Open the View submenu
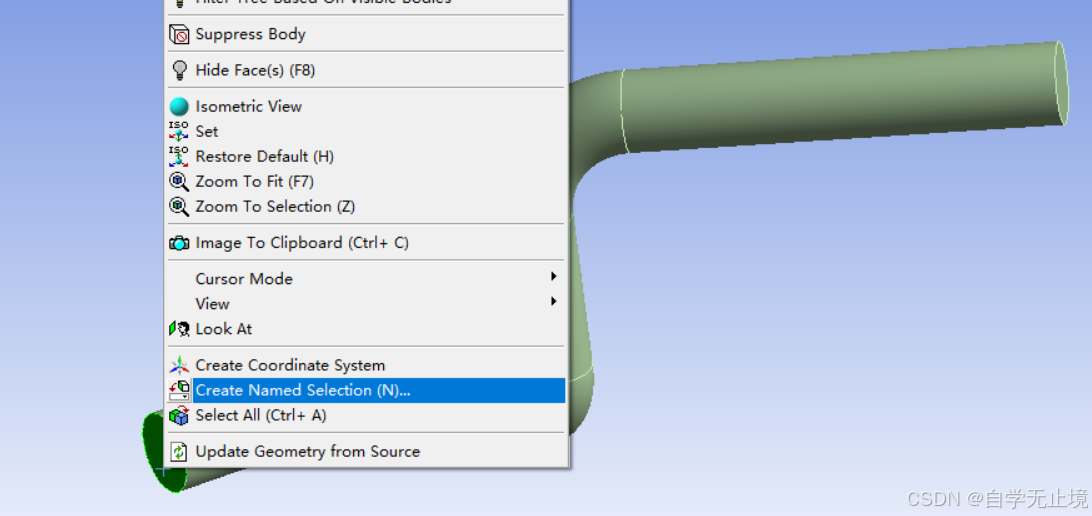Screen dimensions: 1092x516 pyautogui.click(x=366, y=304)
